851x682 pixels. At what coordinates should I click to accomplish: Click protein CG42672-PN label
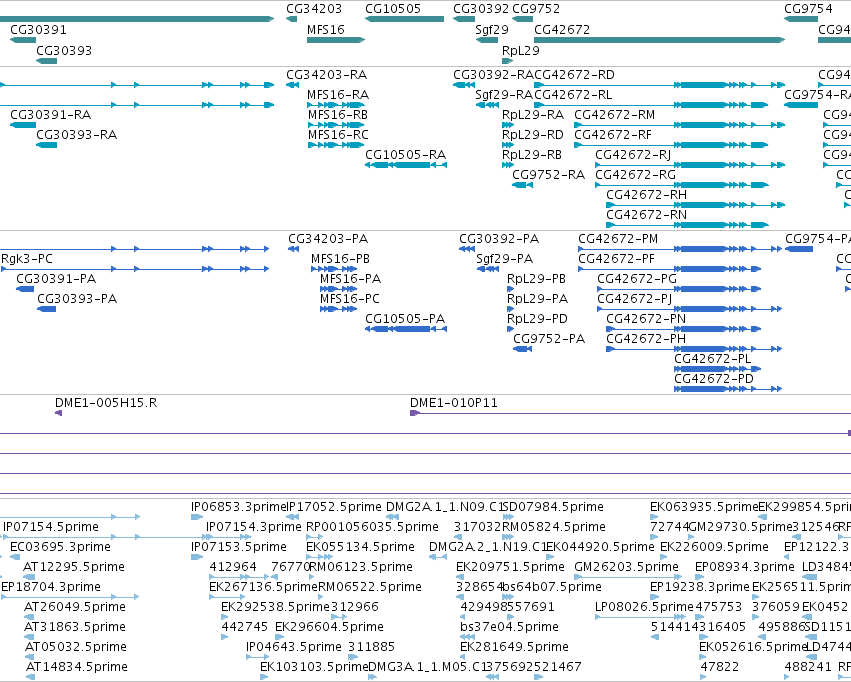click(646, 319)
